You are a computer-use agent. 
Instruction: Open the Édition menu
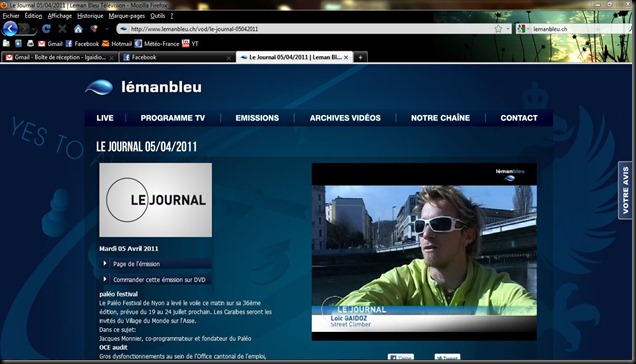coord(33,16)
